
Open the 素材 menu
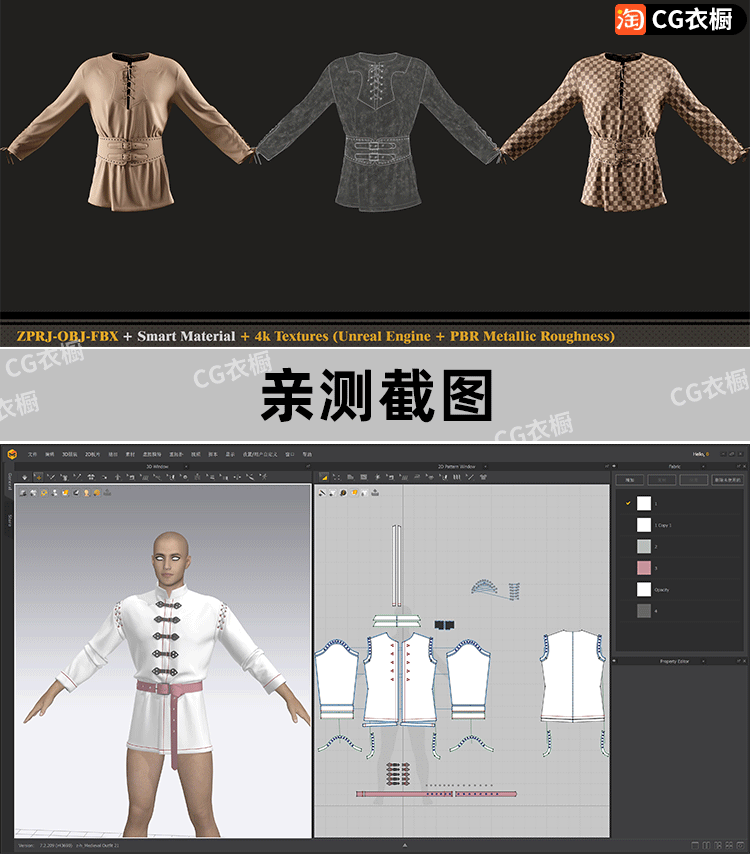(x=130, y=454)
